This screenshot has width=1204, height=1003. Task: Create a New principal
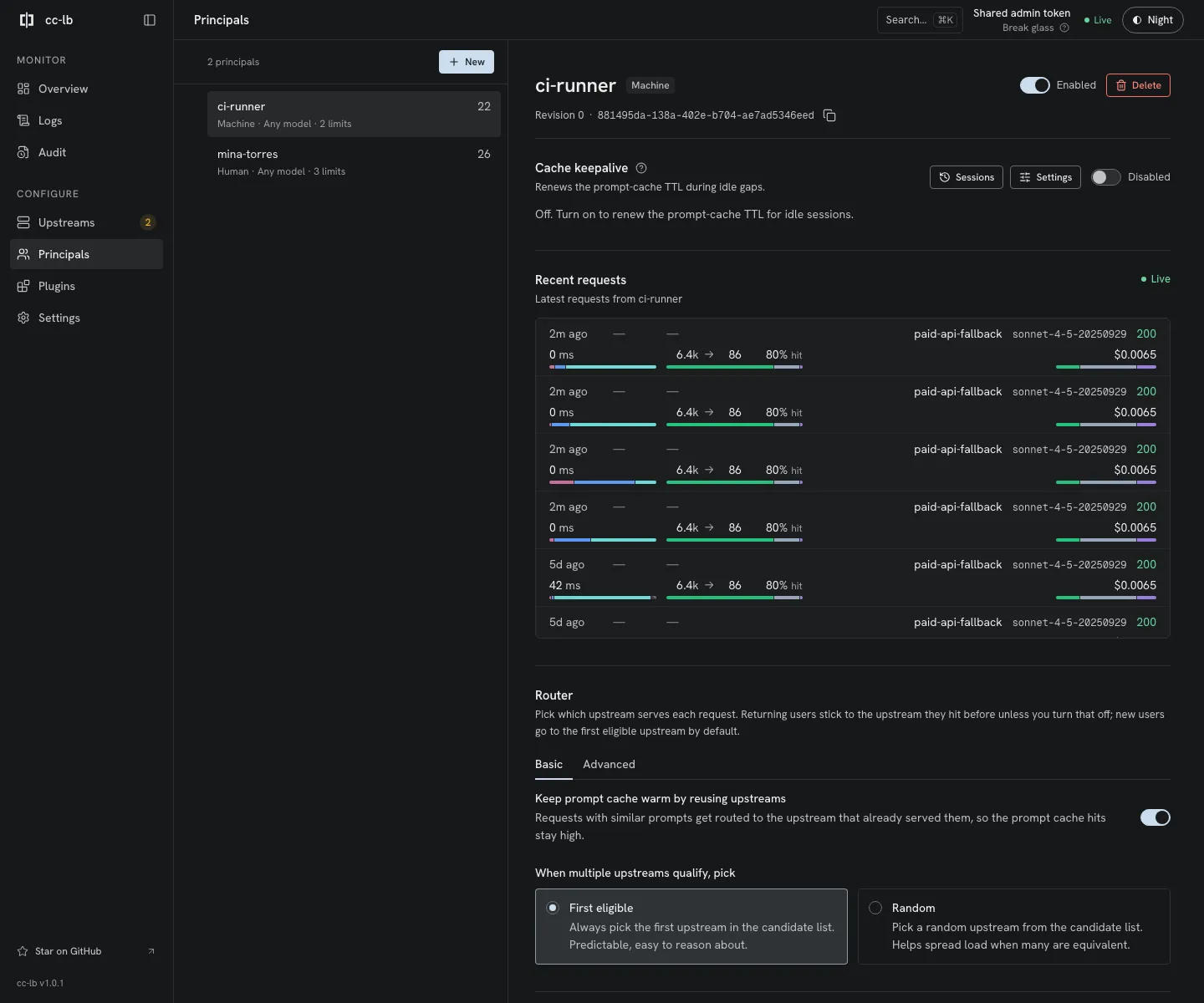[467, 62]
